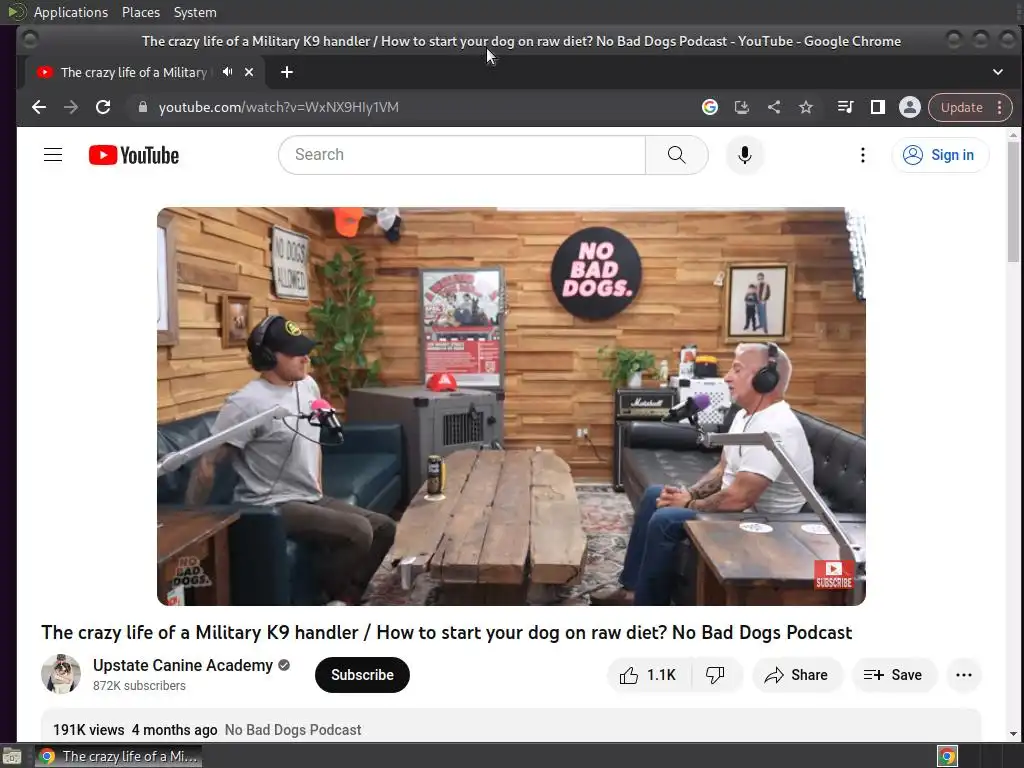The width and height of the screenshot is (1024, 768).
Task: Bookmark this page with the star
Action: click(806, 107)
